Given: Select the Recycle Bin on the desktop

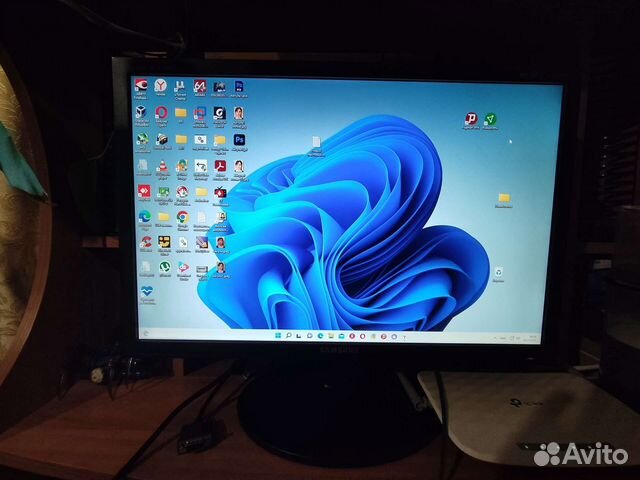Looking at the screenshot, I should click(498, 272).
